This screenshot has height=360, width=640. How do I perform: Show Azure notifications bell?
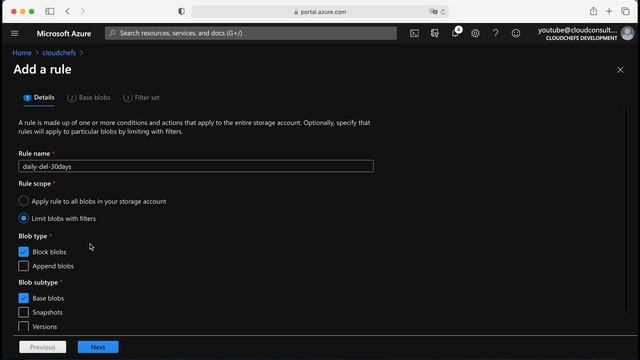(455, 33)
